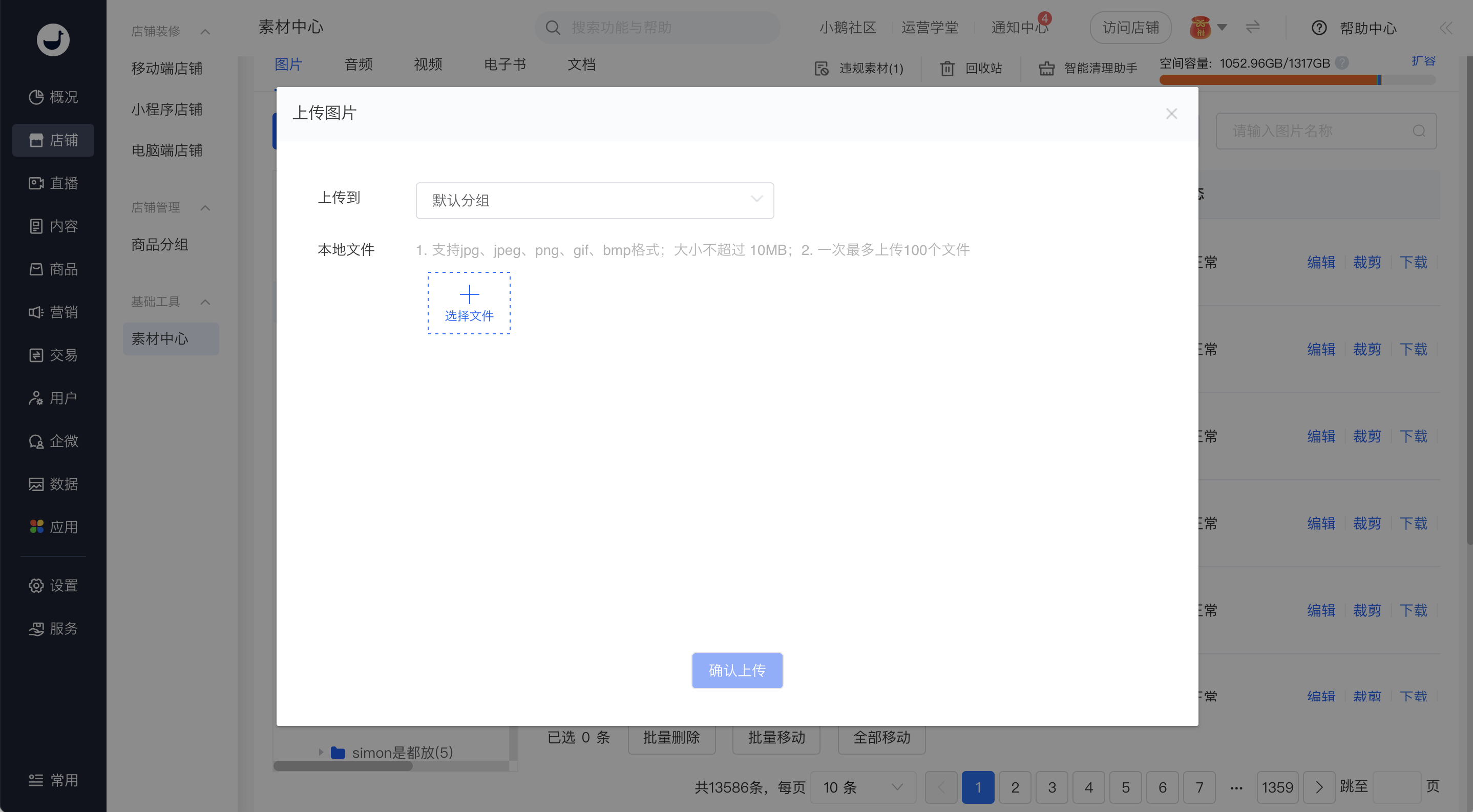Open the 交易 transactions section
The image size is (1473, 812).
[x=53, y=355]
